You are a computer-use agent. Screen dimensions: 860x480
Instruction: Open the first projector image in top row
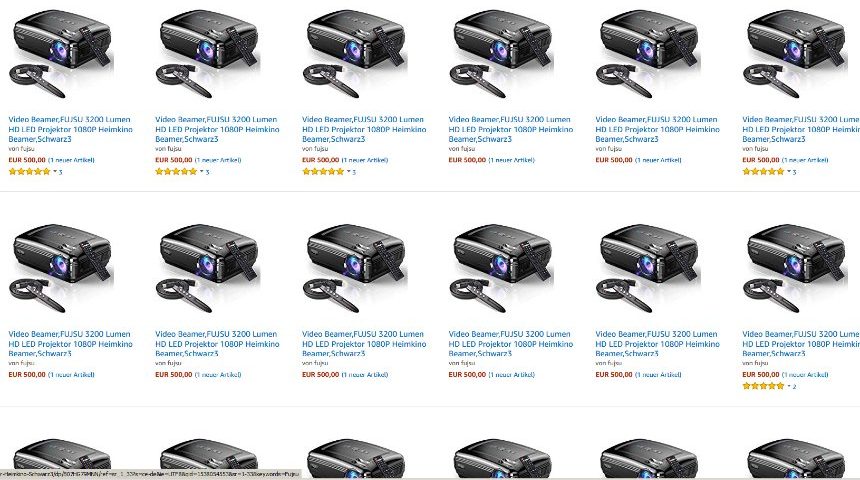pyautogui.click(x=61, y=53)
